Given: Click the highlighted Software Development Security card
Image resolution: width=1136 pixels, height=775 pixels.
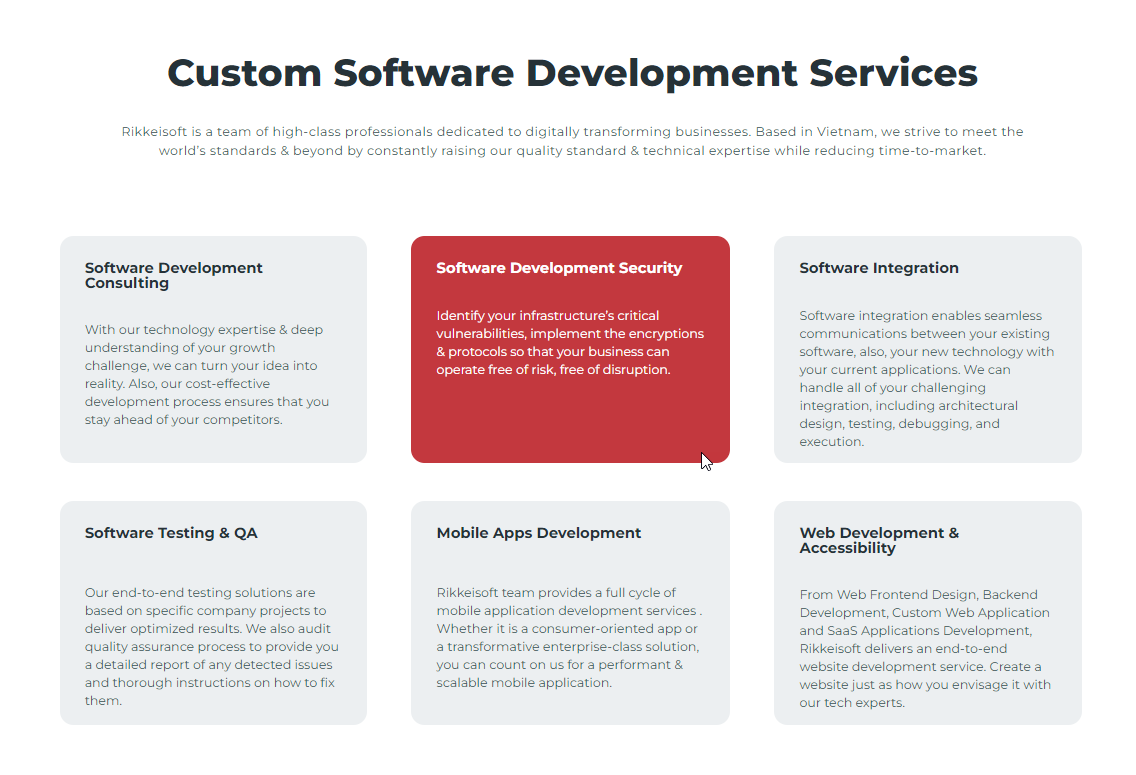Looking at the screenshot, I should click(x=570, y=349).
